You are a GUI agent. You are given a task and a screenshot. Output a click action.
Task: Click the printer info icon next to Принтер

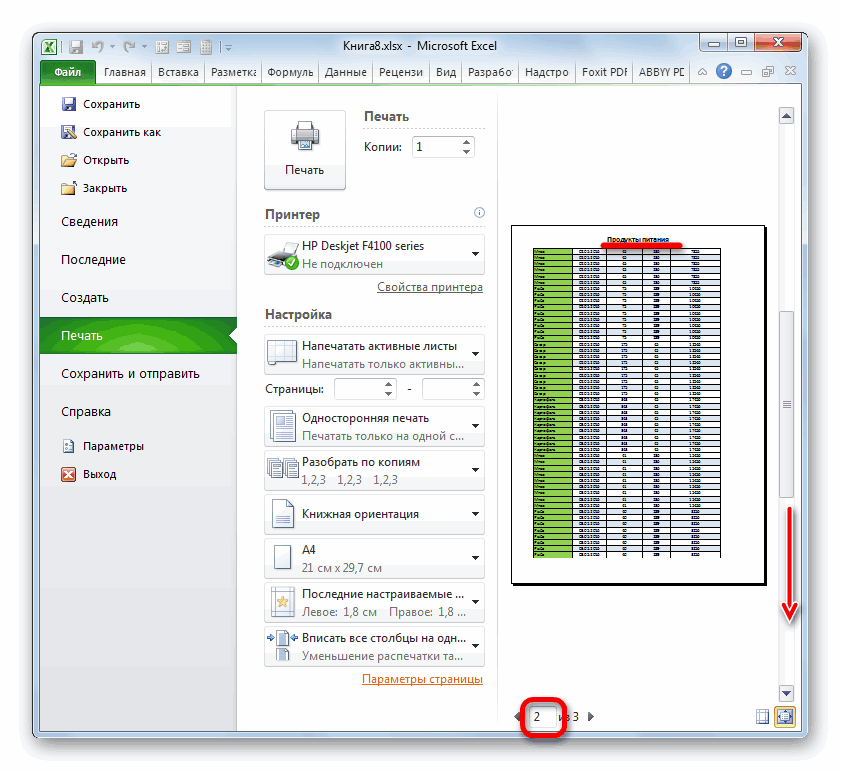click(x=479, y=213)
